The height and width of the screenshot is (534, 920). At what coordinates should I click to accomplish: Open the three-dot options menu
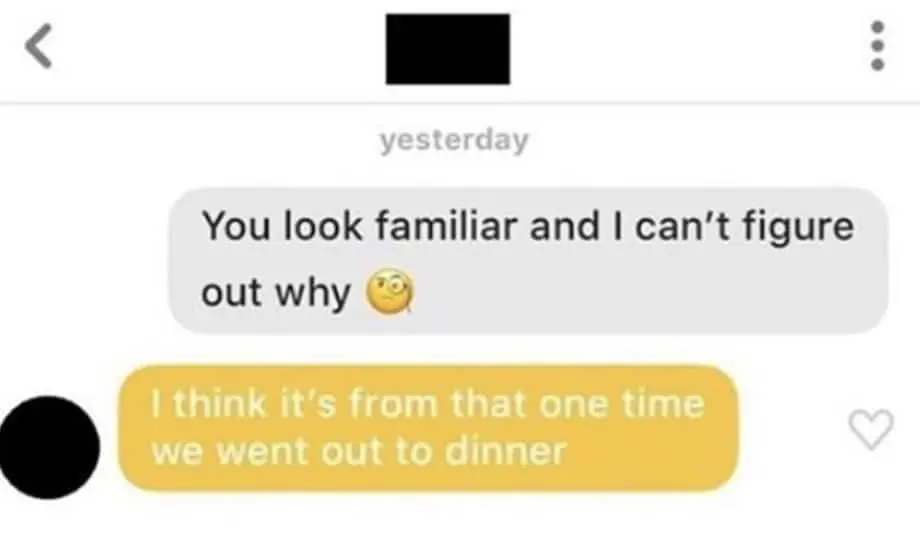pos(877,46)
